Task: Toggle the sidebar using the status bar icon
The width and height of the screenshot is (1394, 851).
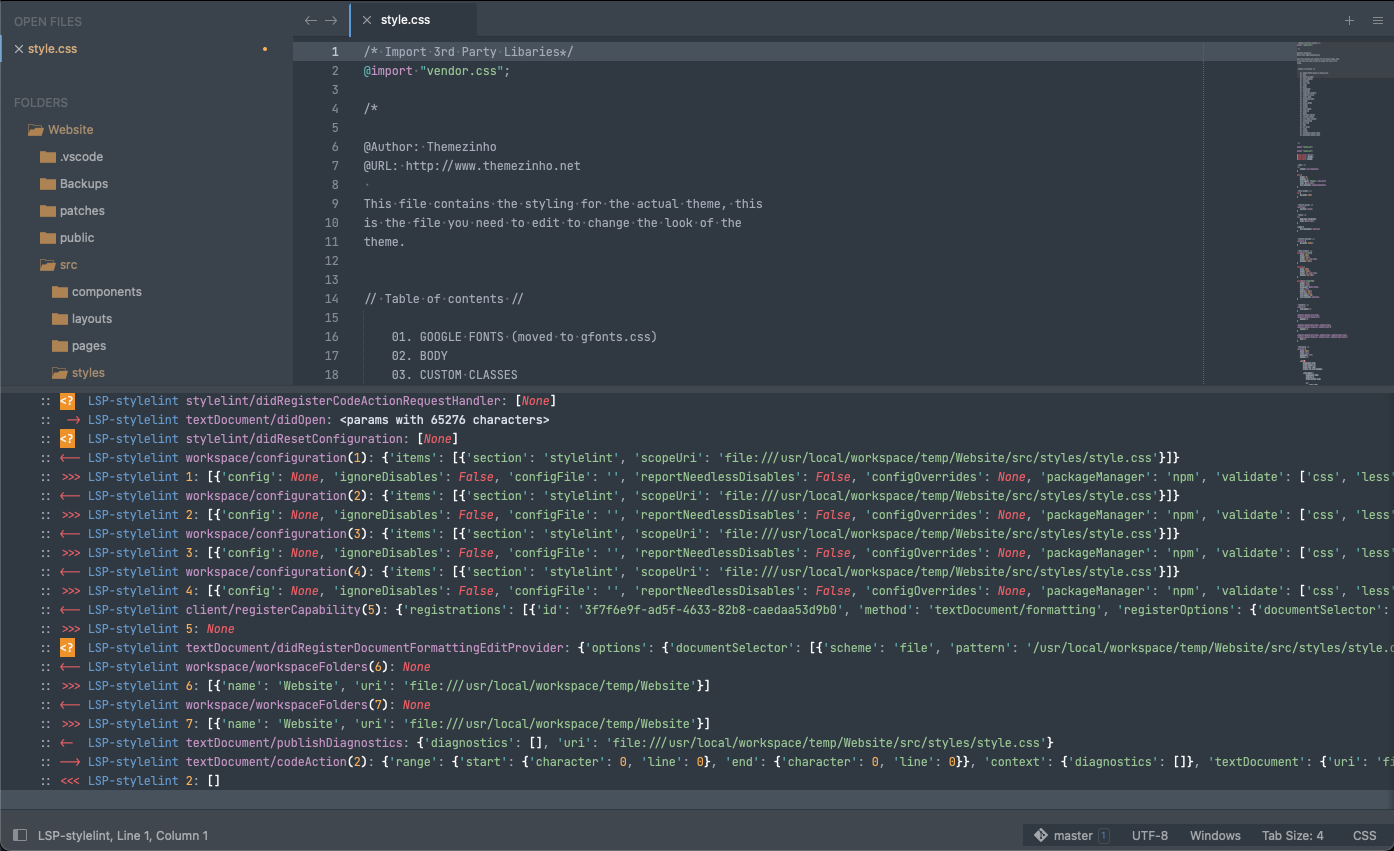Action: pos(20,835)
